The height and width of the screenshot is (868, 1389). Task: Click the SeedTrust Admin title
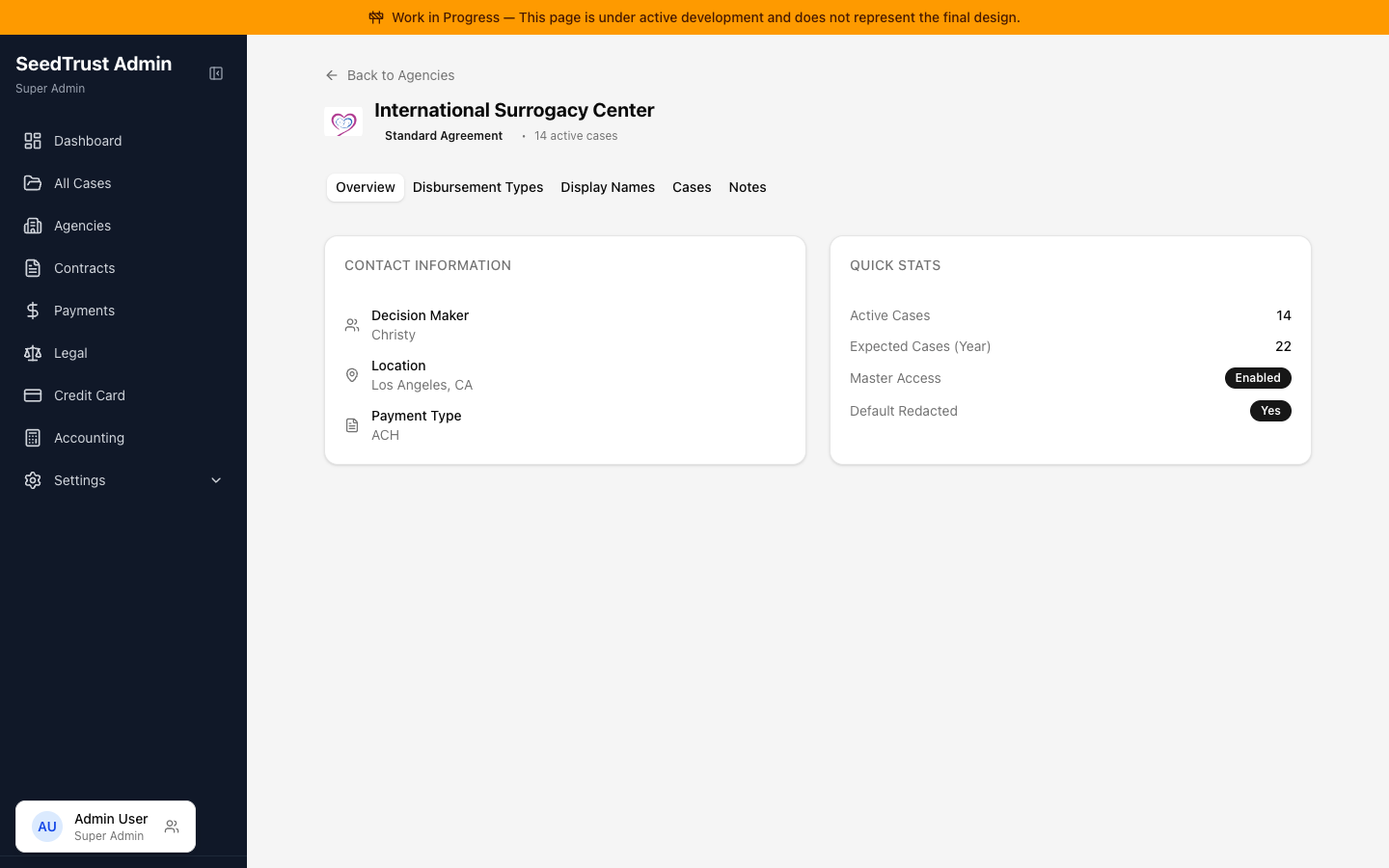(x=94, y=64)
